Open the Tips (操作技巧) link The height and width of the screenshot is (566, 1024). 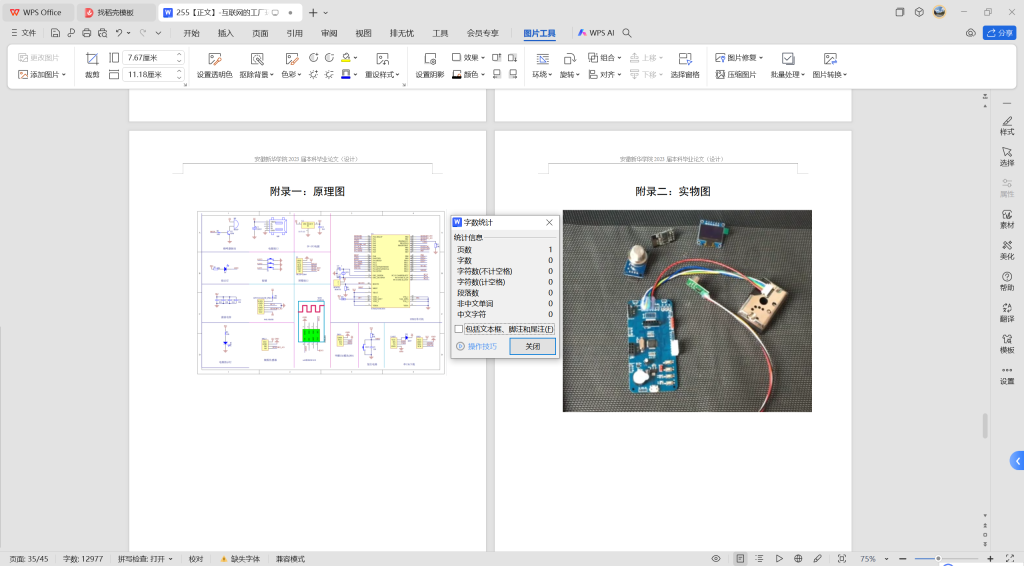pyautogui.click(x=477, y=347)
